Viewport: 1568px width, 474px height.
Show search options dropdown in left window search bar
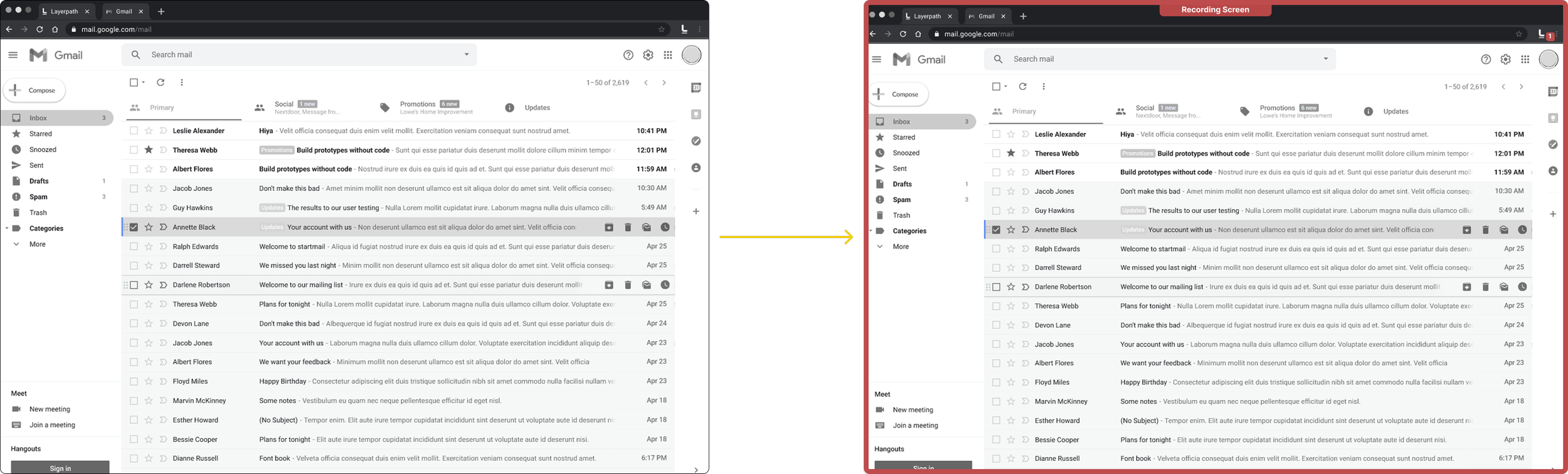pyautogui.click(x=467, y=55)
